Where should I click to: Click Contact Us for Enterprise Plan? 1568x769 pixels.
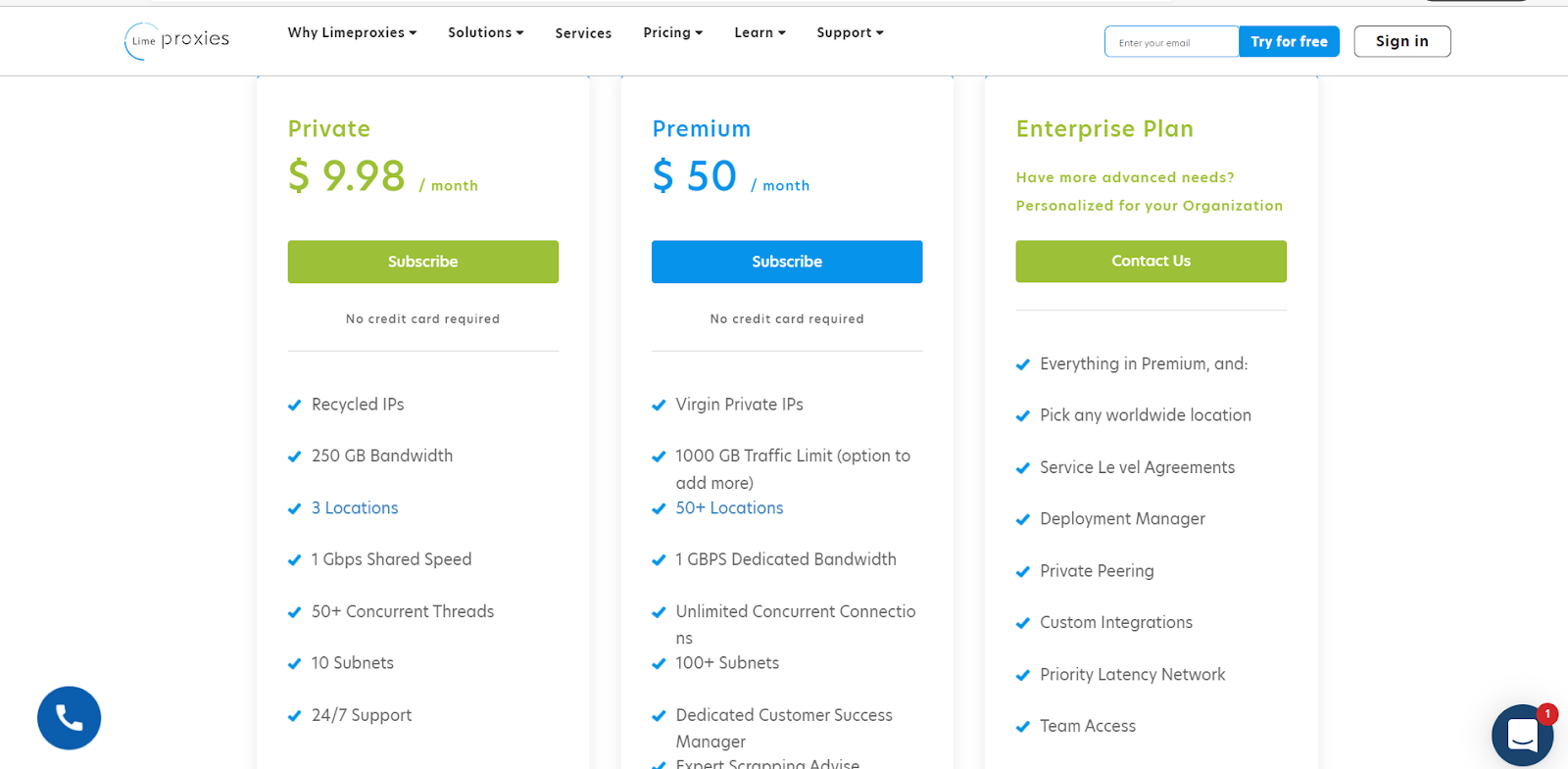(1151, 262)
